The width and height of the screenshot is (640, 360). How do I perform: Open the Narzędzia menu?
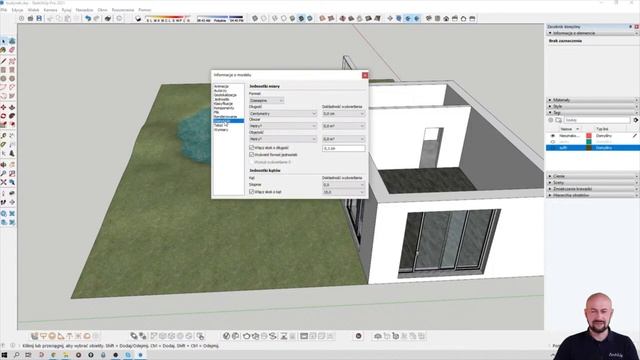(84, 10)
